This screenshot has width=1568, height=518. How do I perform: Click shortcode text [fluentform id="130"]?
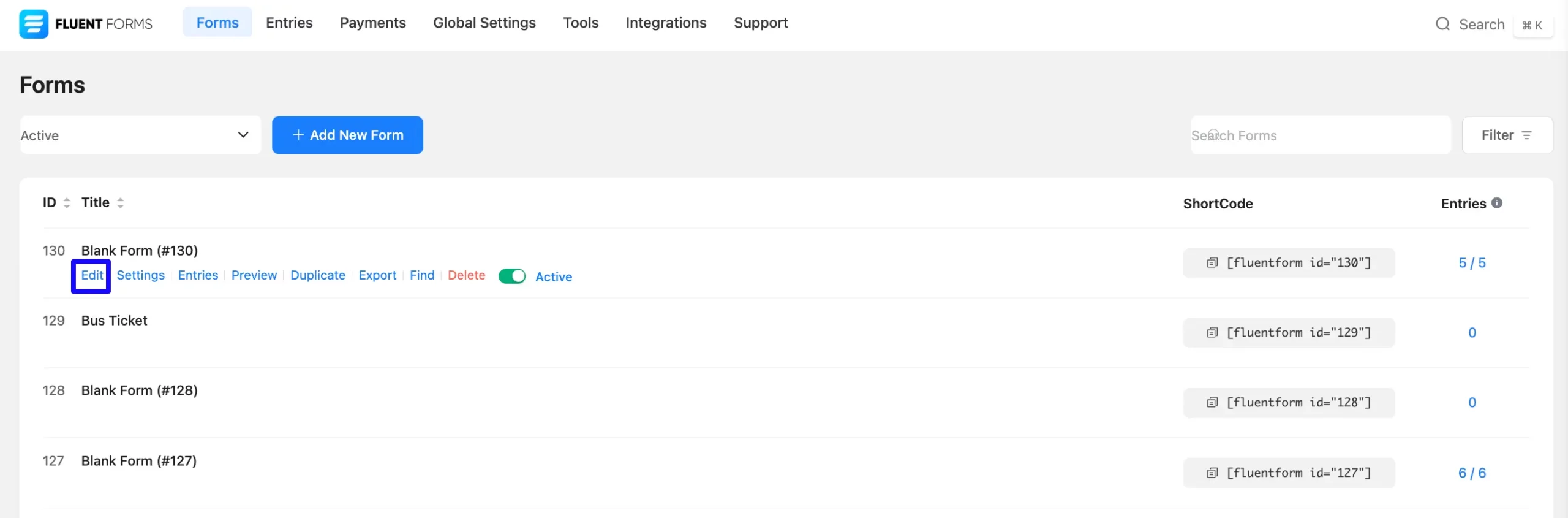(x=1298, y=263)
